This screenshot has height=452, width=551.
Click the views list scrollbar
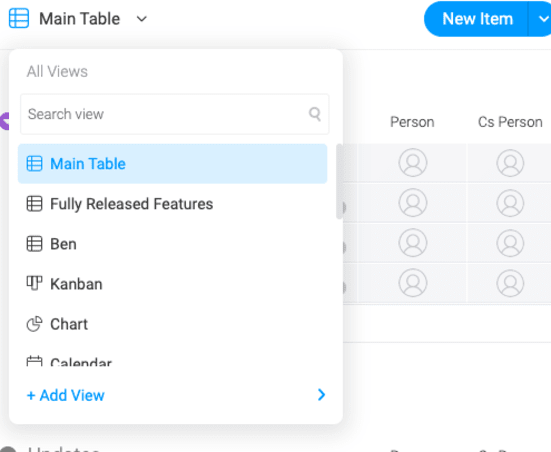[339, 181]
